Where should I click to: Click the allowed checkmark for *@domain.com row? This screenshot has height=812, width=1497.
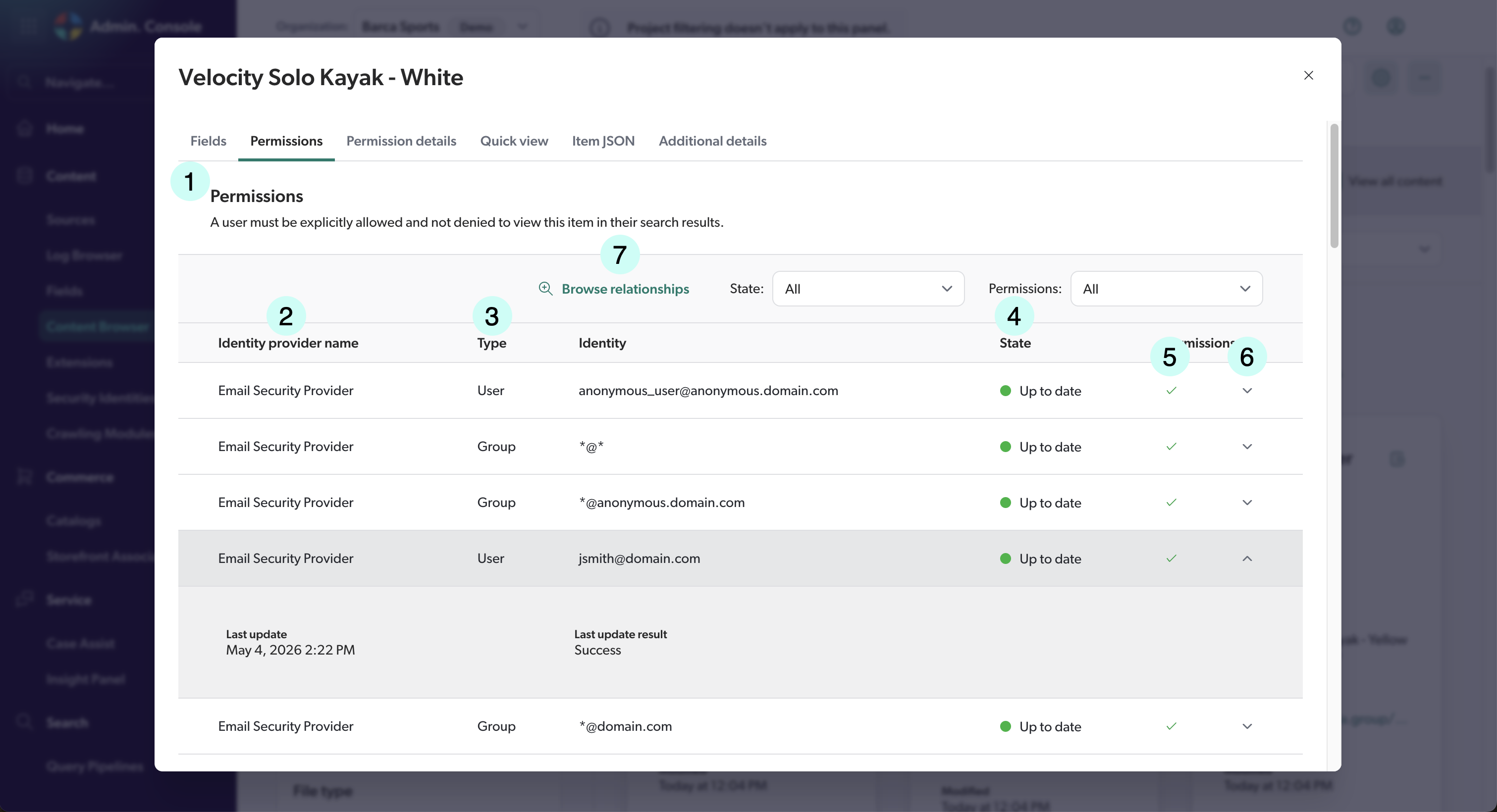coord(1171,726)
